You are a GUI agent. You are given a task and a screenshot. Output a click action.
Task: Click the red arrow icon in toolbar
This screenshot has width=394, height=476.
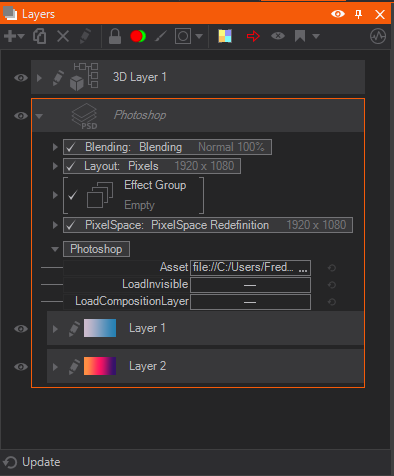point(253,36)
